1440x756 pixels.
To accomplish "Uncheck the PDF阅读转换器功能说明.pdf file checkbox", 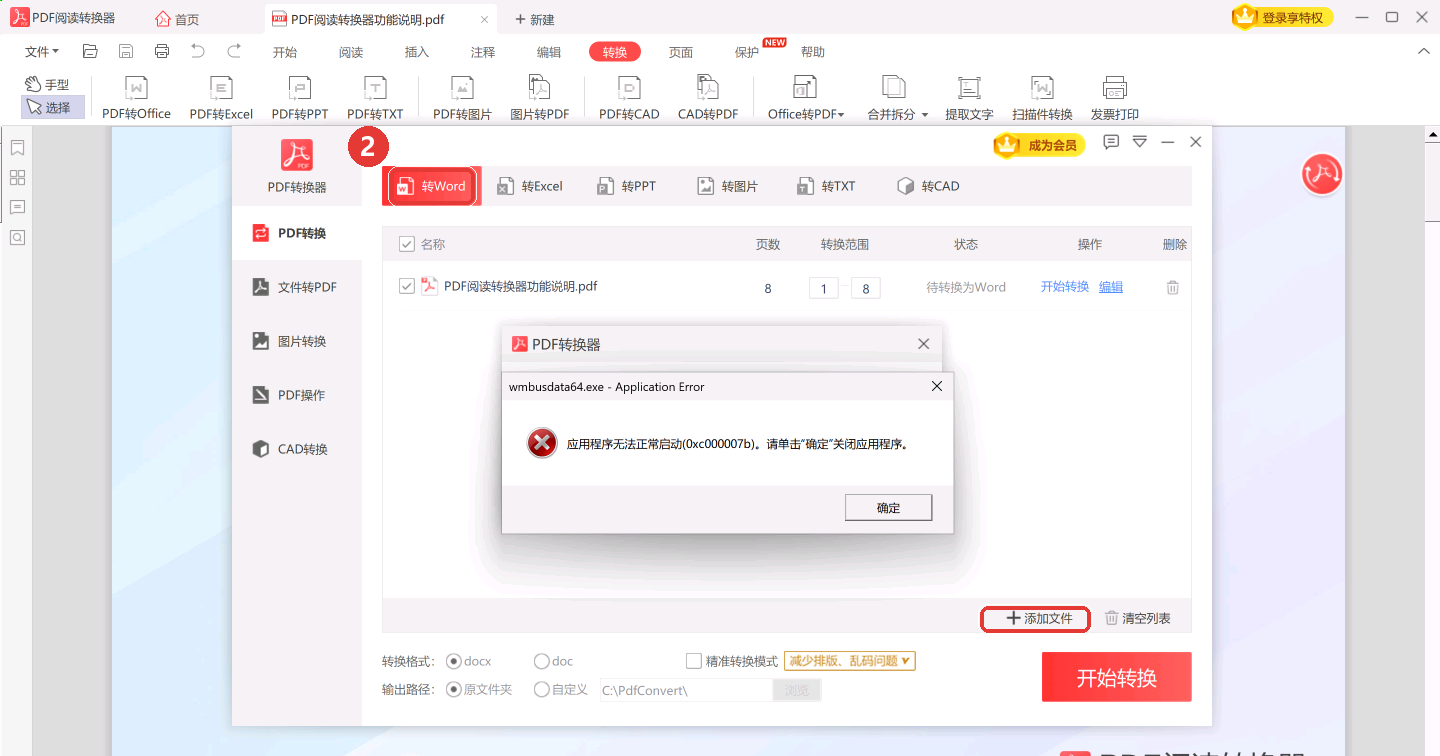I will pyautogui.click(x=407, y=286).
